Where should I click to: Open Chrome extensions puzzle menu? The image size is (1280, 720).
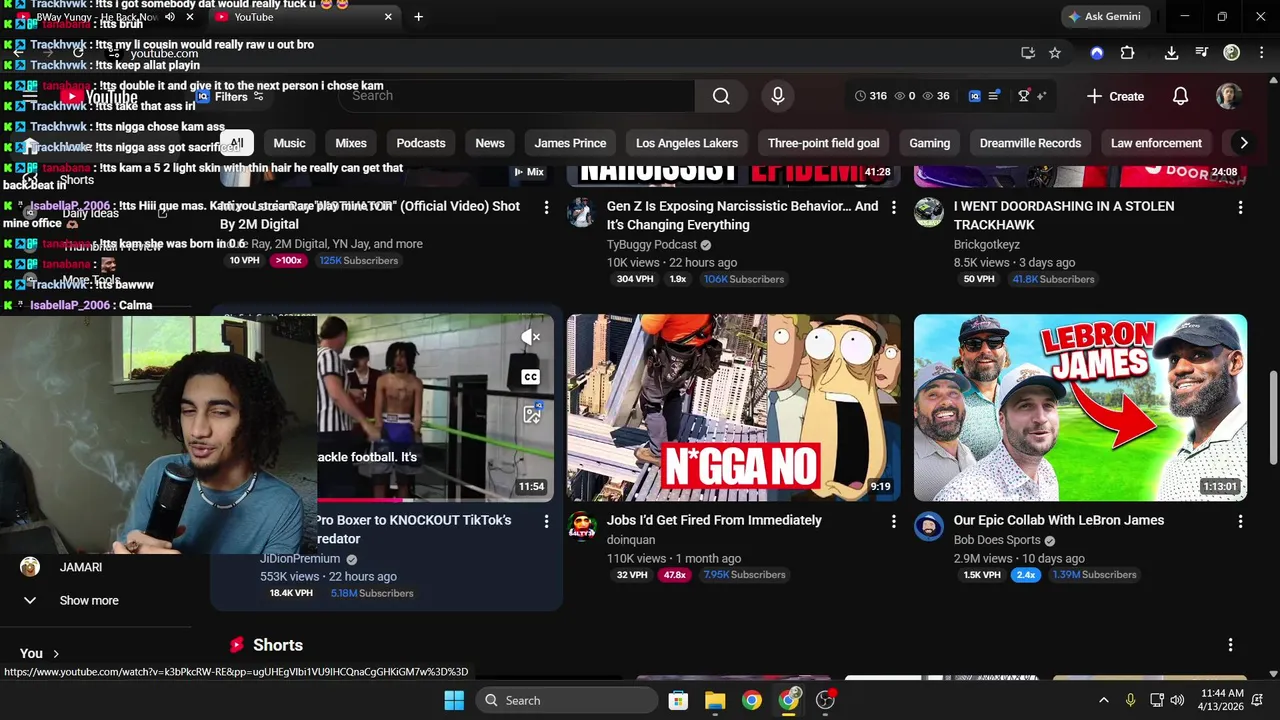pyautogui.click(x=1127, y=53)
